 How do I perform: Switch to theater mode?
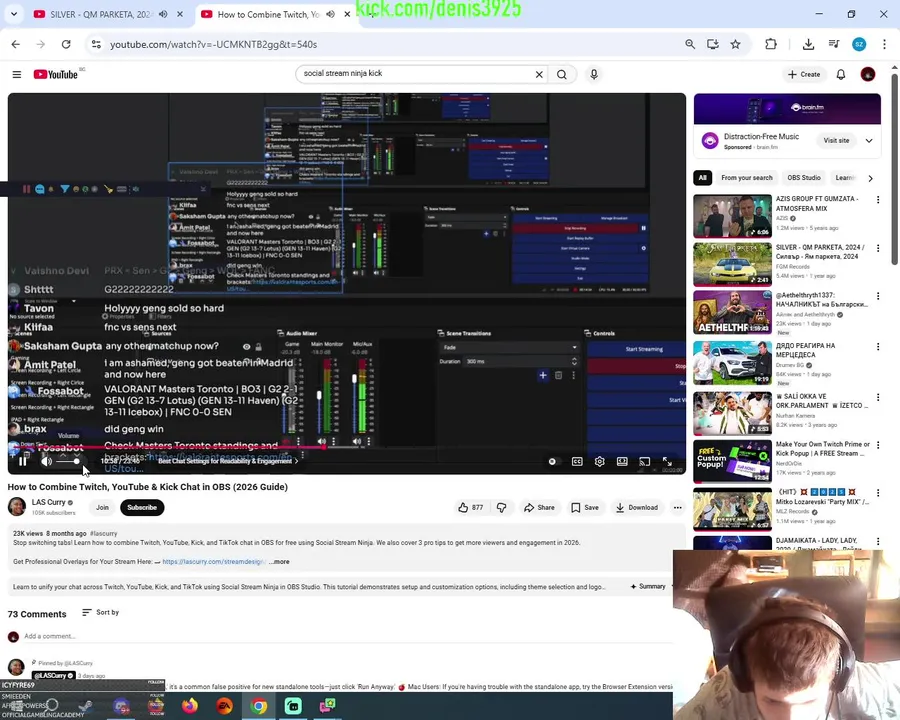point(622,462)
